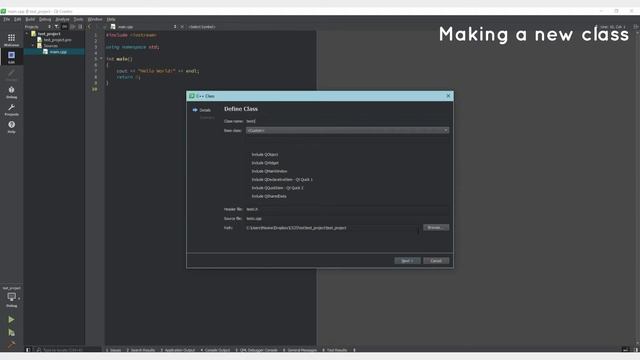Click the go back arrow in the editor toolbar
Image resolution: width=640 pixels, height=360 pixels.
point(90,27)
